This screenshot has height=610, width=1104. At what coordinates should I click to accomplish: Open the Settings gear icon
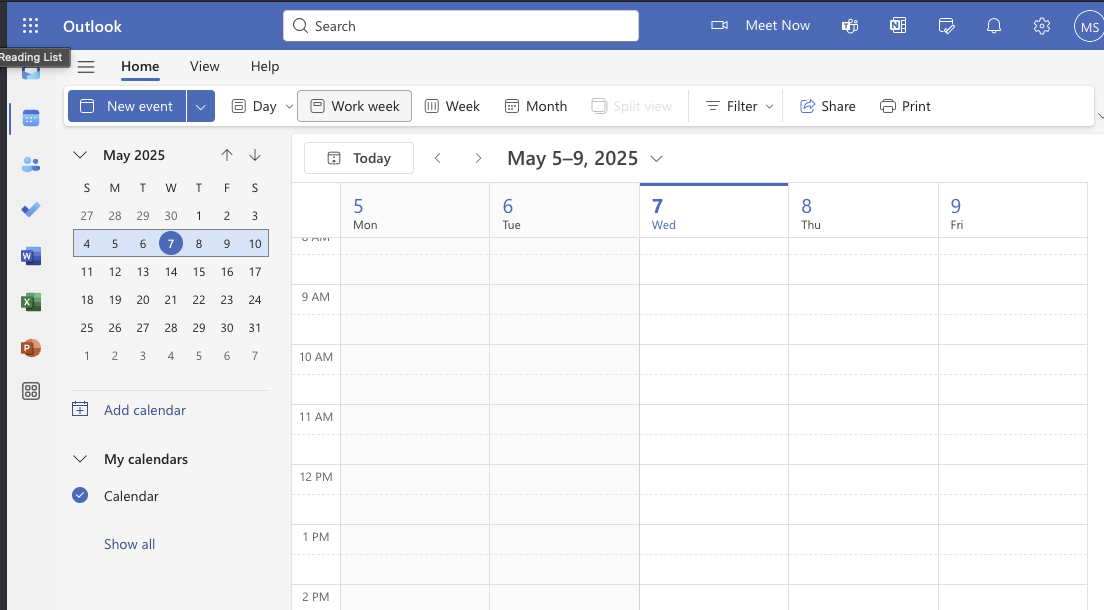tap(1041, 26)
